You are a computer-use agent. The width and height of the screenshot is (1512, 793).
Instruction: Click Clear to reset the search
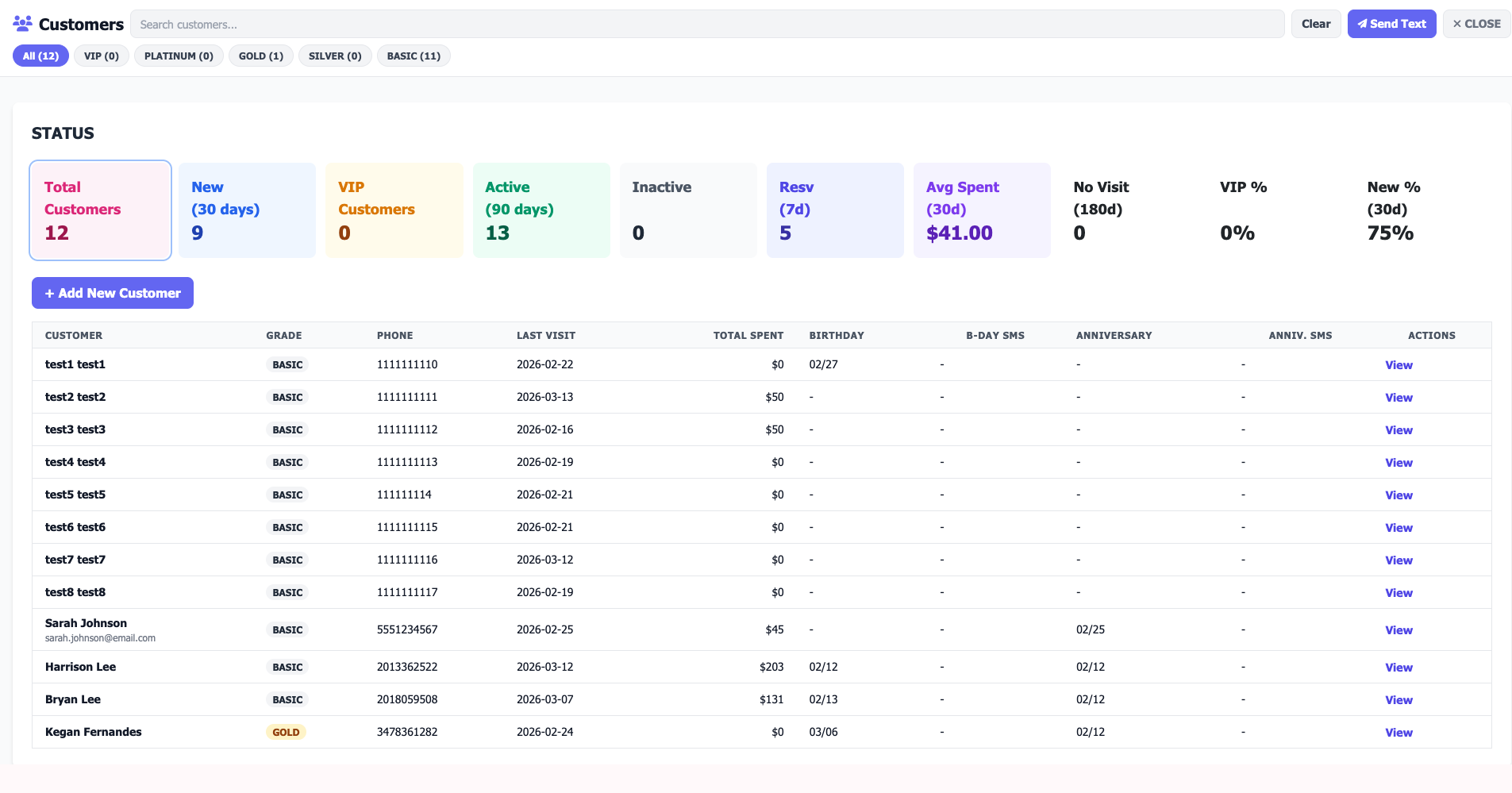[1315, 24]
